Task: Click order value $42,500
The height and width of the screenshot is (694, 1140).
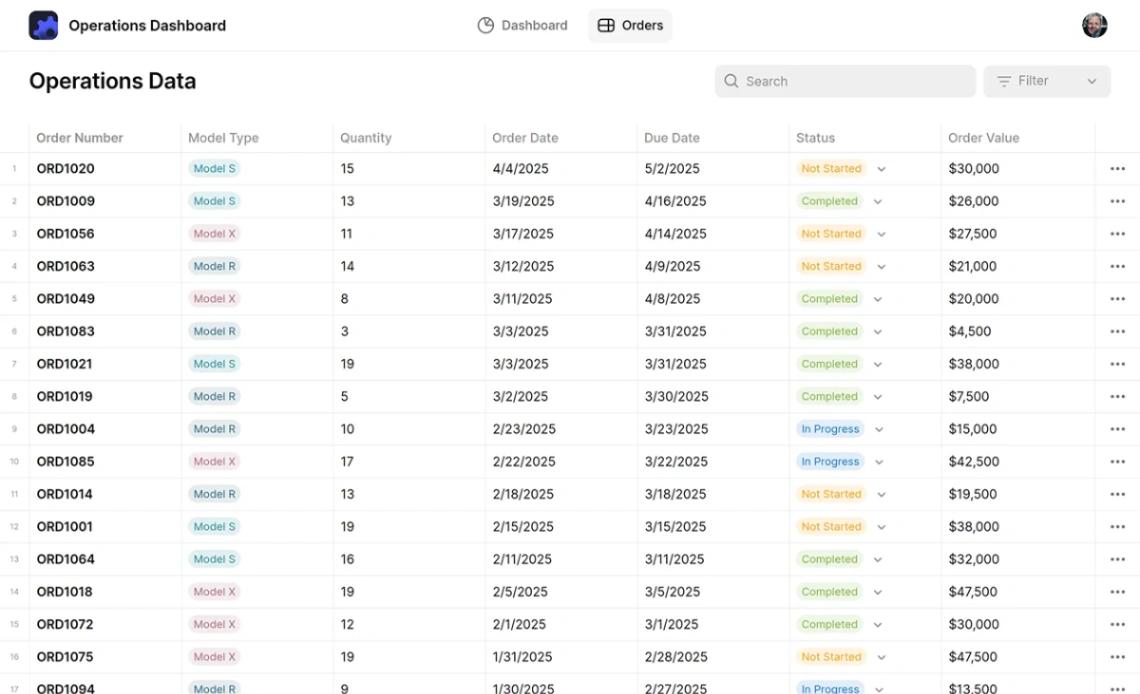Action: (x=974, y=461)
